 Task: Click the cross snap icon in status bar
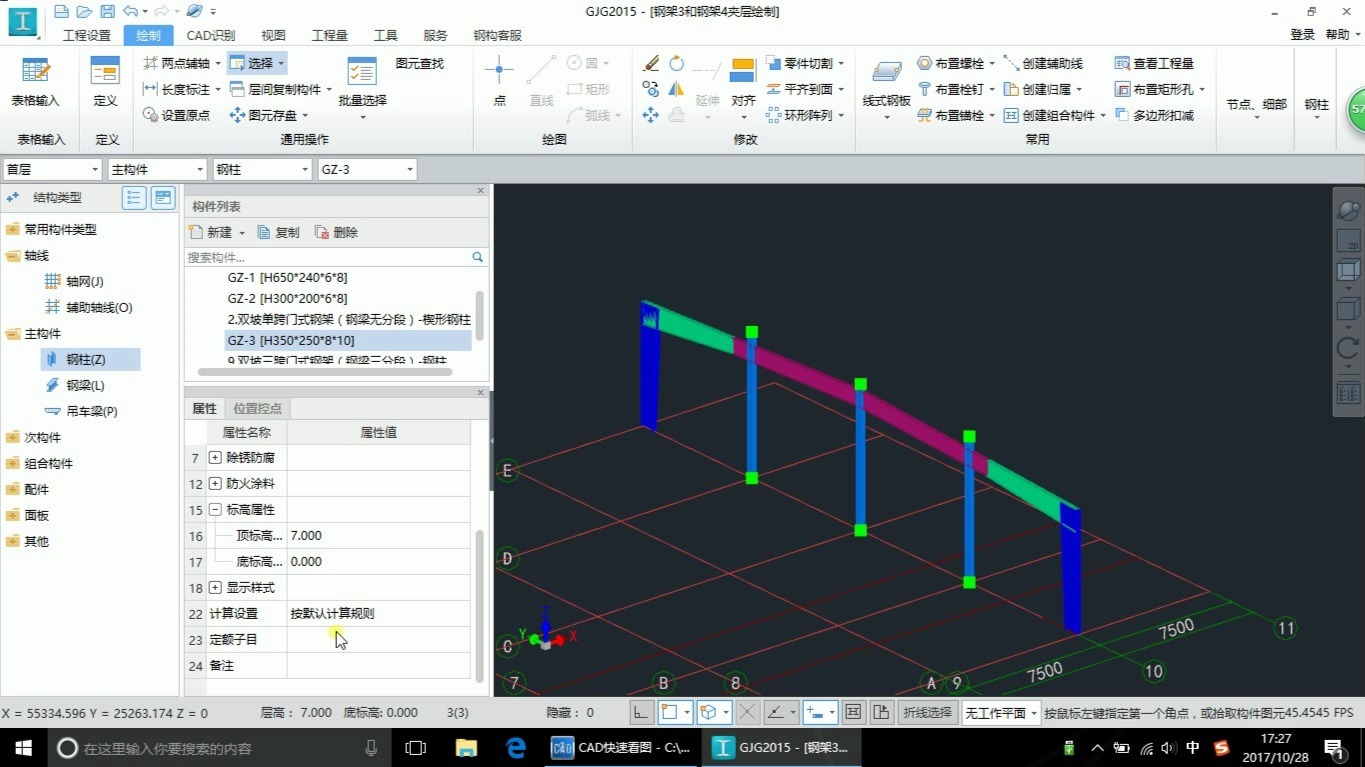click(747, 712)
